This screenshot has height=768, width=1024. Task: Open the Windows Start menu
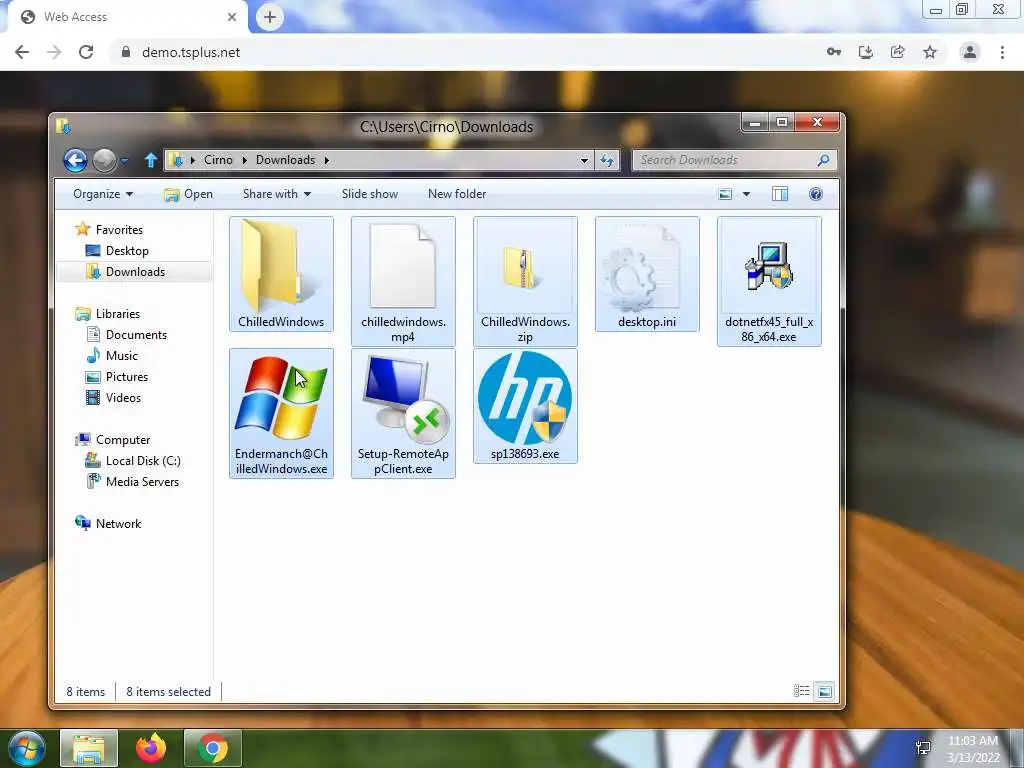click(x=26, y=748)
